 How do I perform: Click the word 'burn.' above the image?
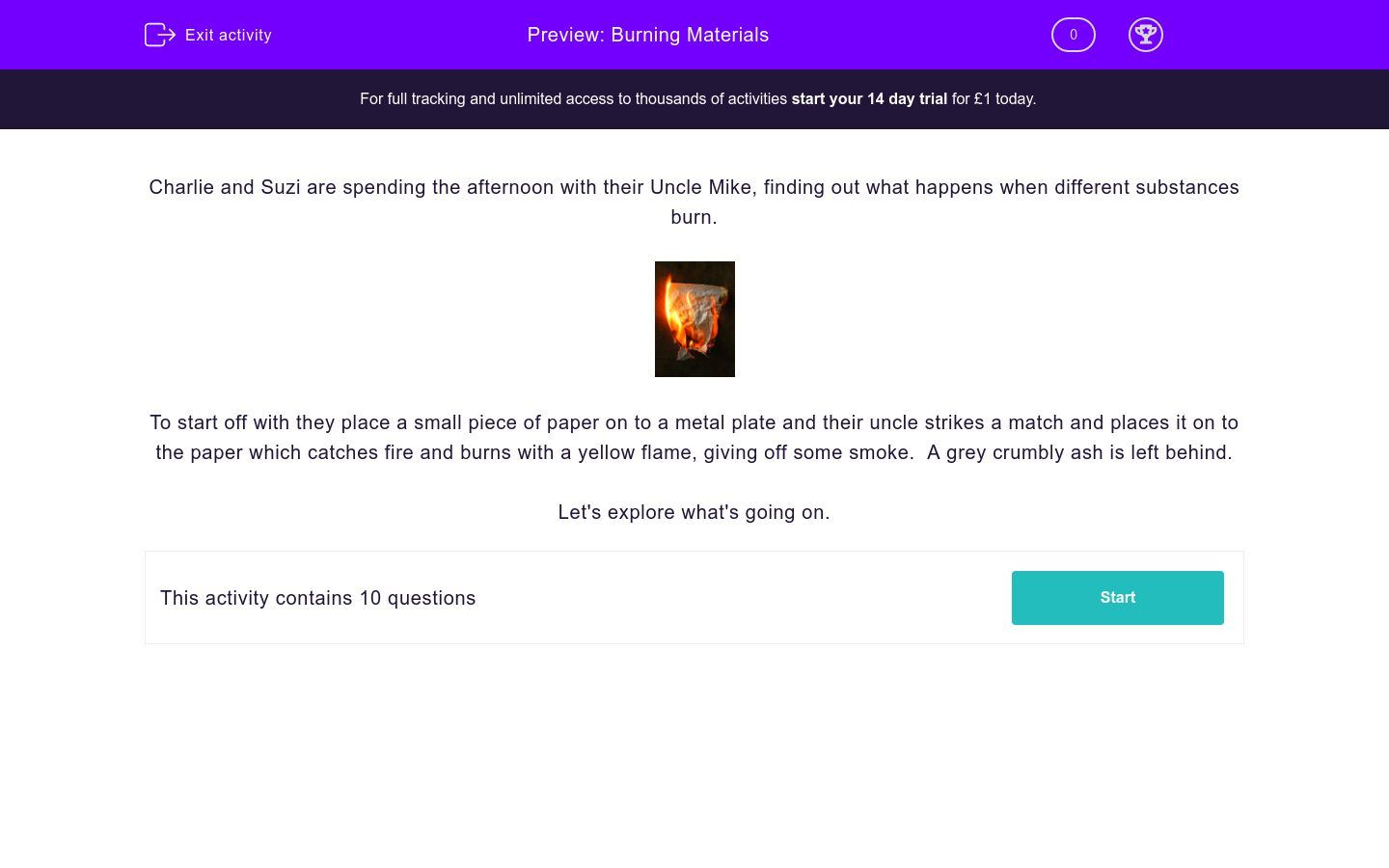click(x=694, y=217)
